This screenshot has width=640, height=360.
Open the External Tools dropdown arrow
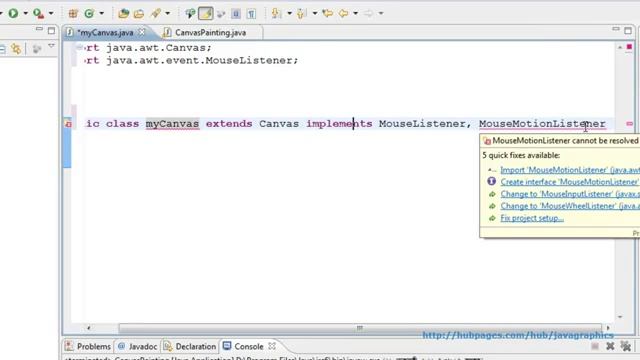point(51,13)
